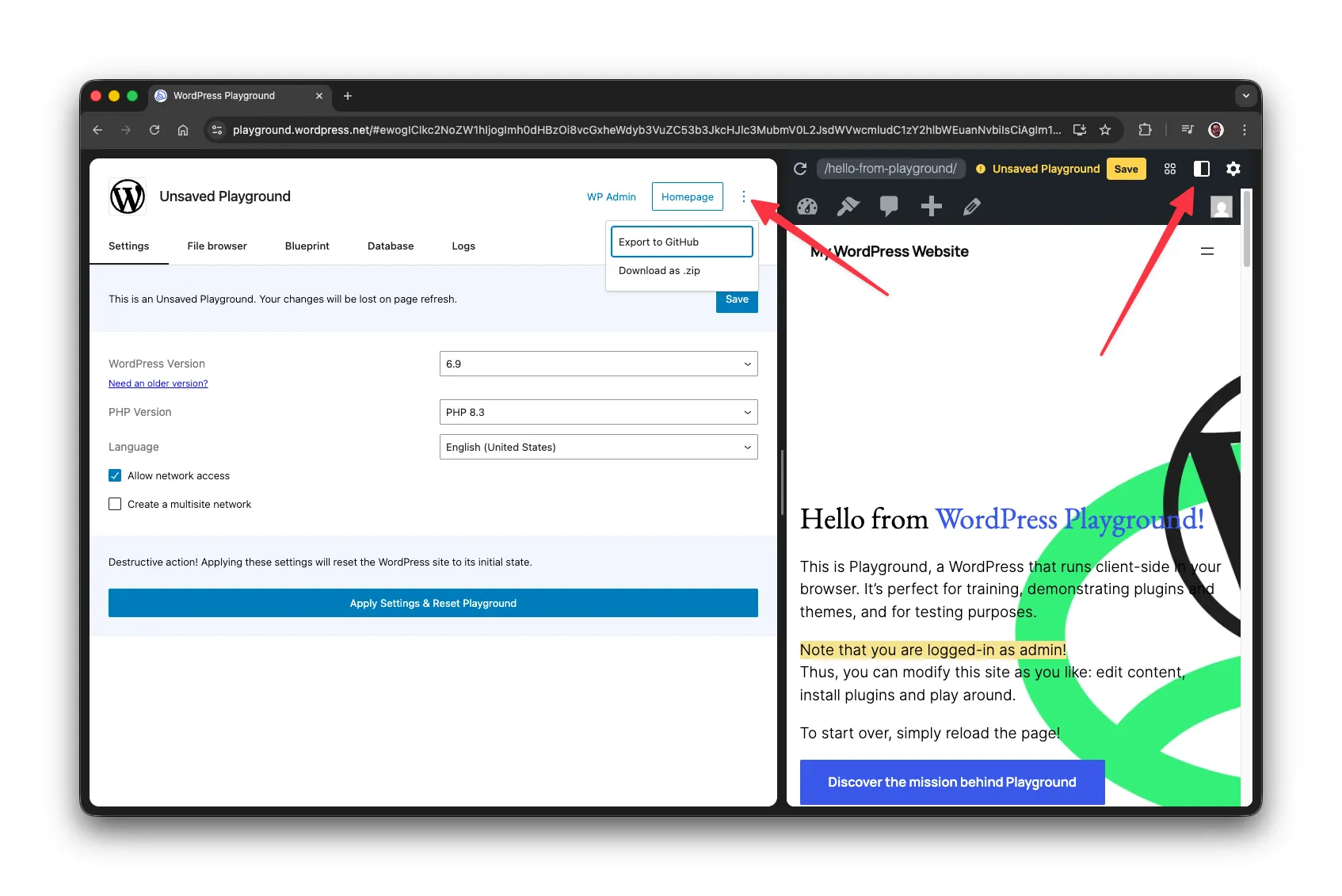The image size is (1342, 896).
Task: Enable Create a multisite network checkbox
Action: coord(115,504)
